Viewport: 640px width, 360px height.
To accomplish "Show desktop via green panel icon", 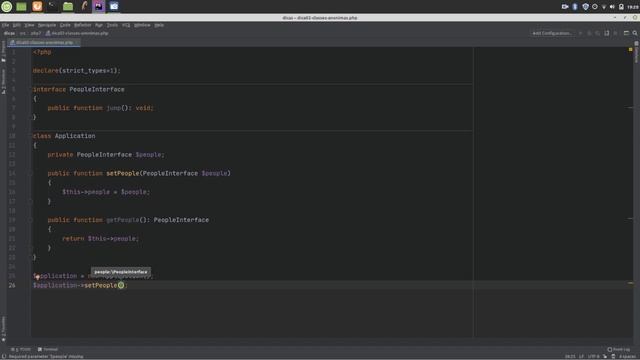I will click(21, 6).
